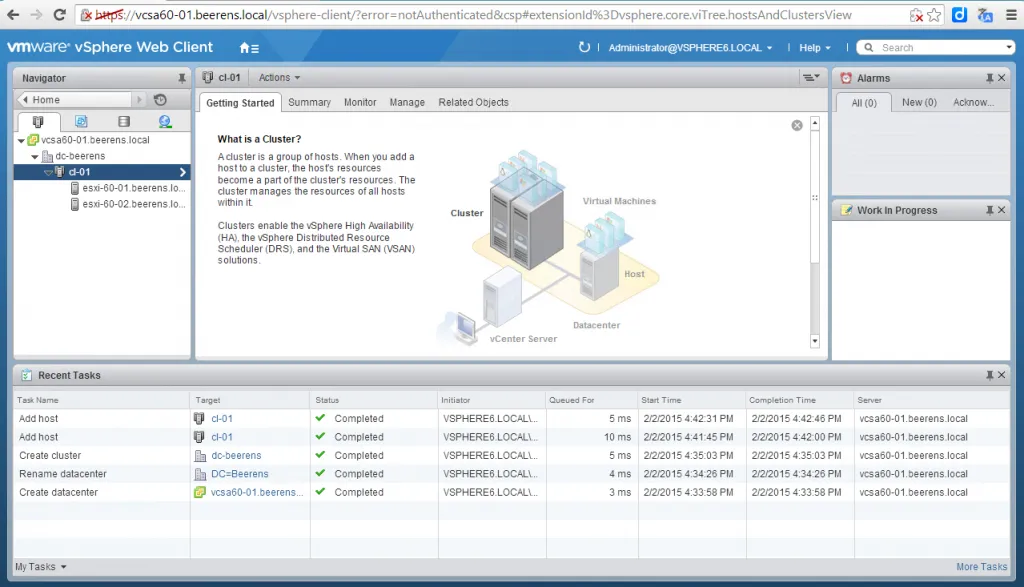Switch to the Storage navigator view

[x=123, y=121]
